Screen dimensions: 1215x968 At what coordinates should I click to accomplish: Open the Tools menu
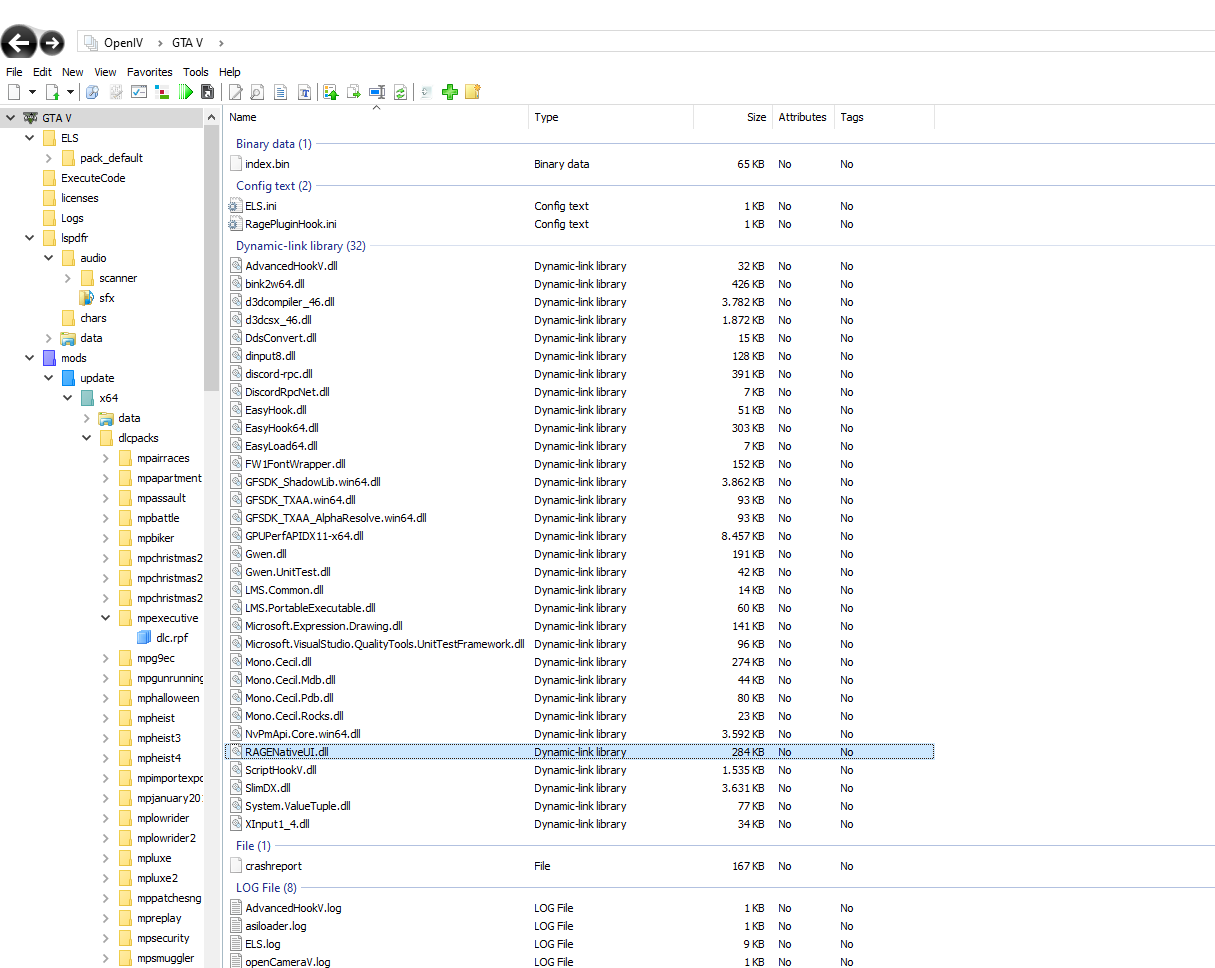pos(196,72)
